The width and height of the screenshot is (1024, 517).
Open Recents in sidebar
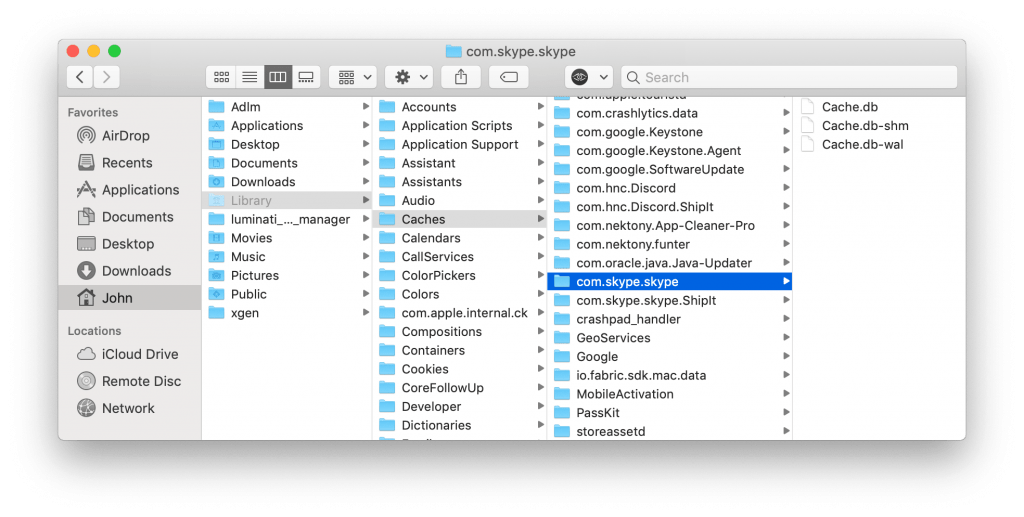[x=127, y=163]
